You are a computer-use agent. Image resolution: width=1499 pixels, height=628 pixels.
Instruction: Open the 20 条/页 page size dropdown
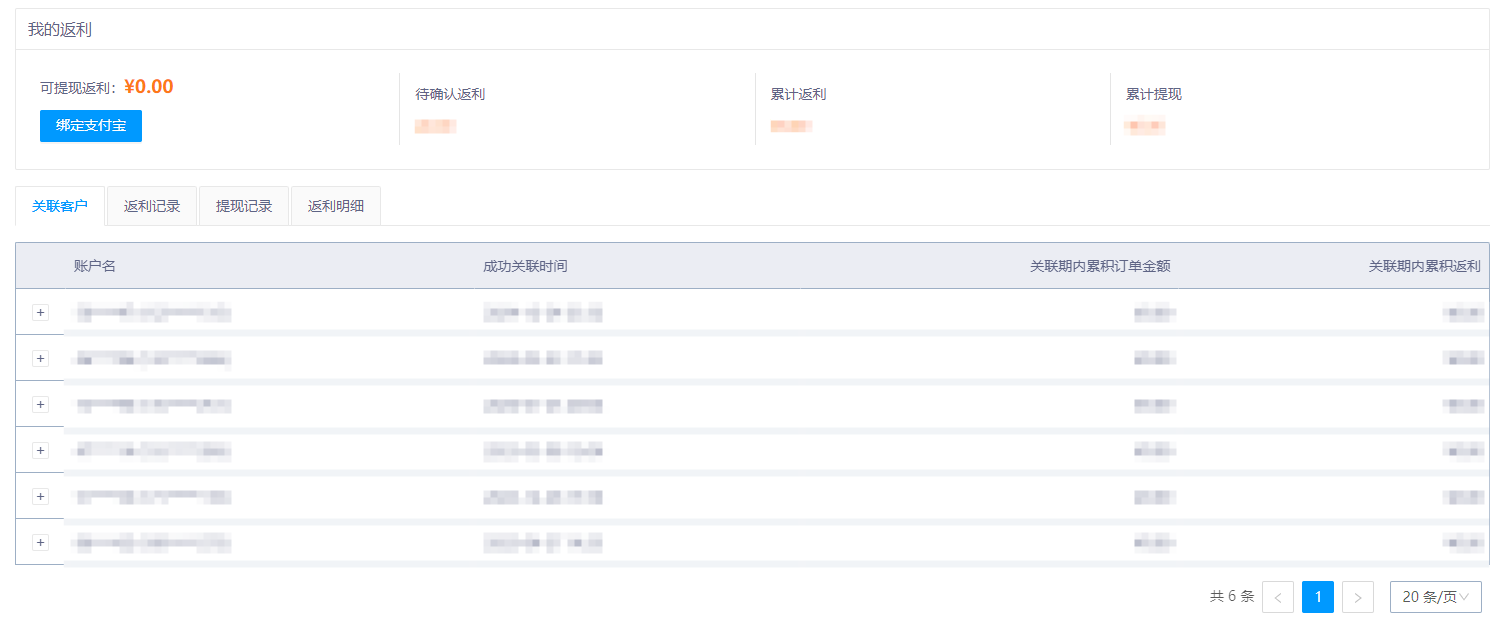tap(1435, 597)
